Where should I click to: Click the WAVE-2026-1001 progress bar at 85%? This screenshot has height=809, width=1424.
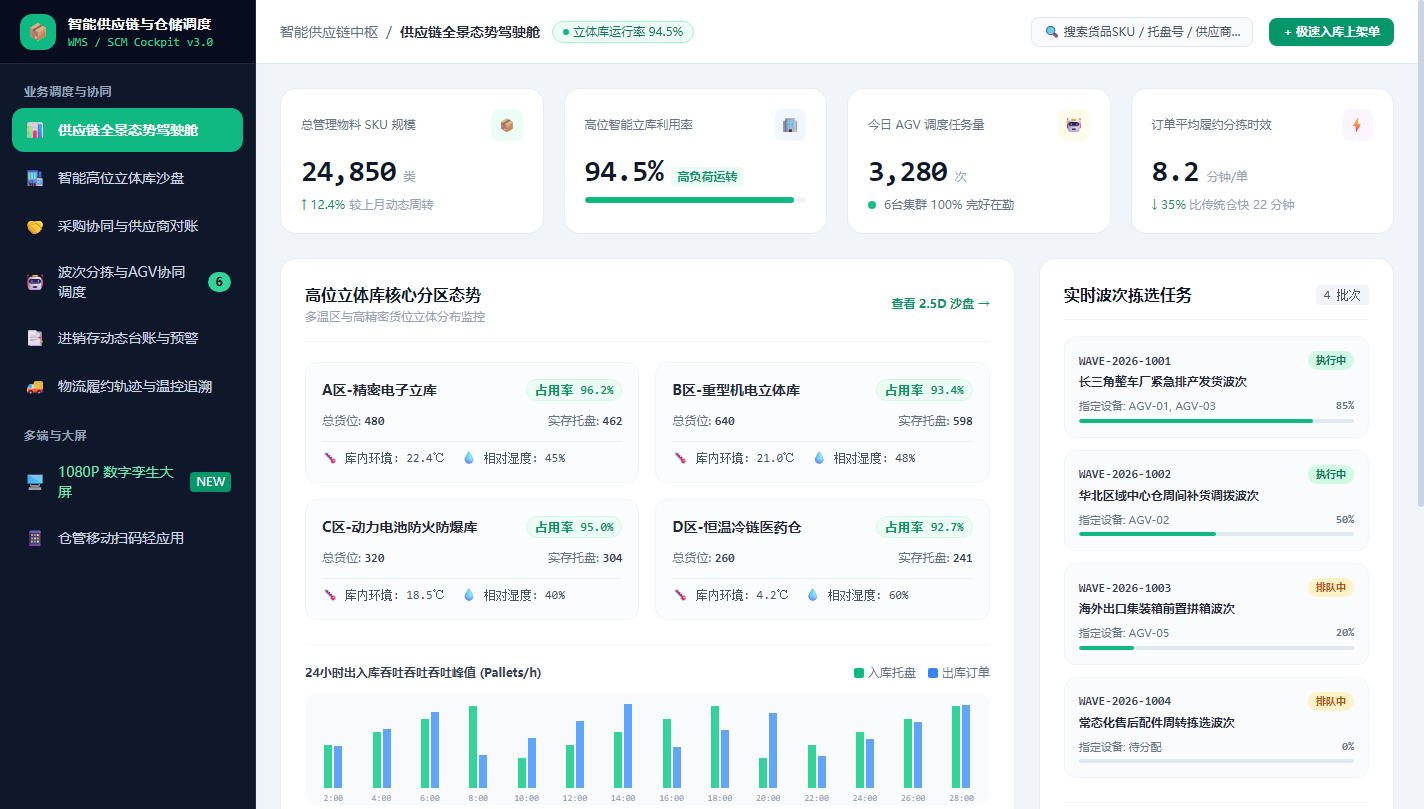tap(1216, 421)
